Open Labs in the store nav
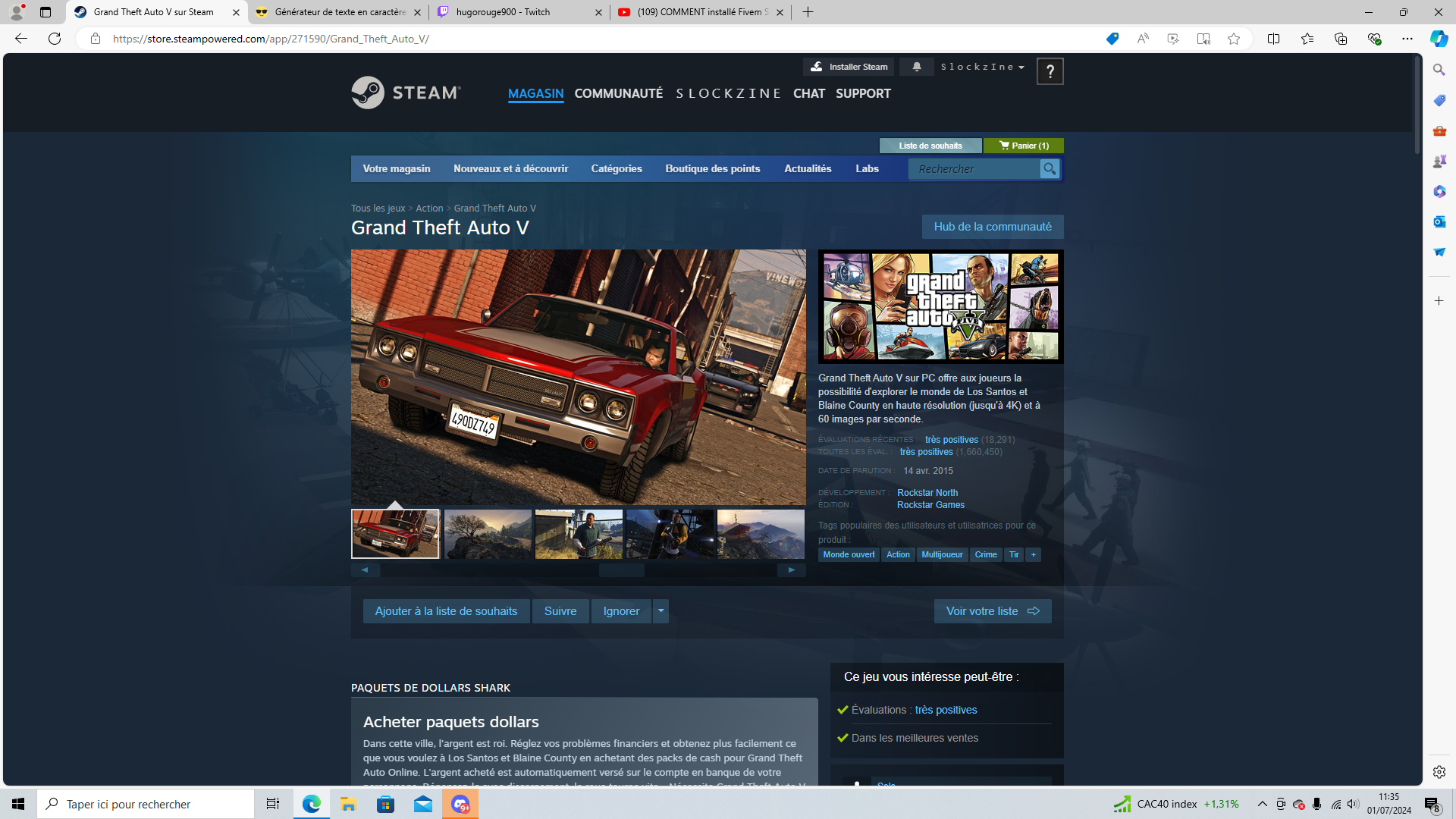This screenshot has height=819, width=1456. pyautogui.click(x=867, y=169)
